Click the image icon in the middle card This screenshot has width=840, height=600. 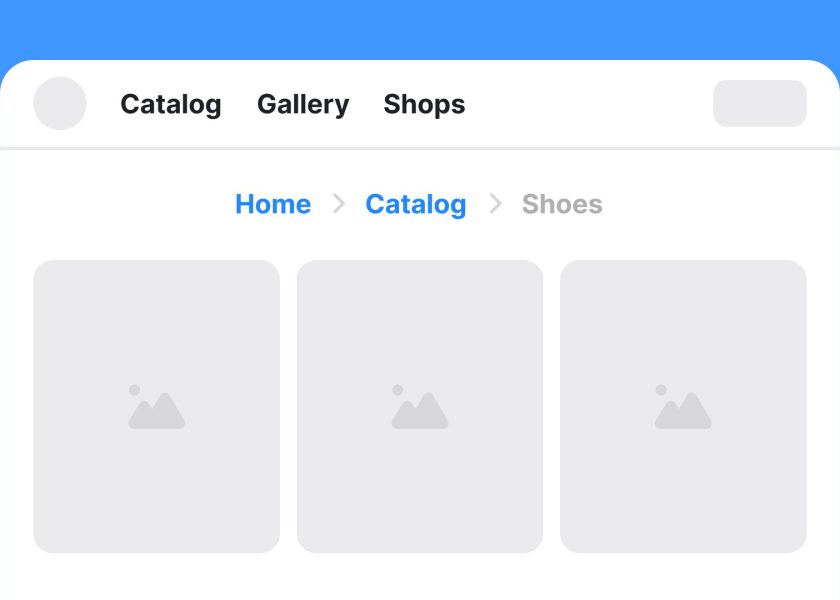pos(420,407)
